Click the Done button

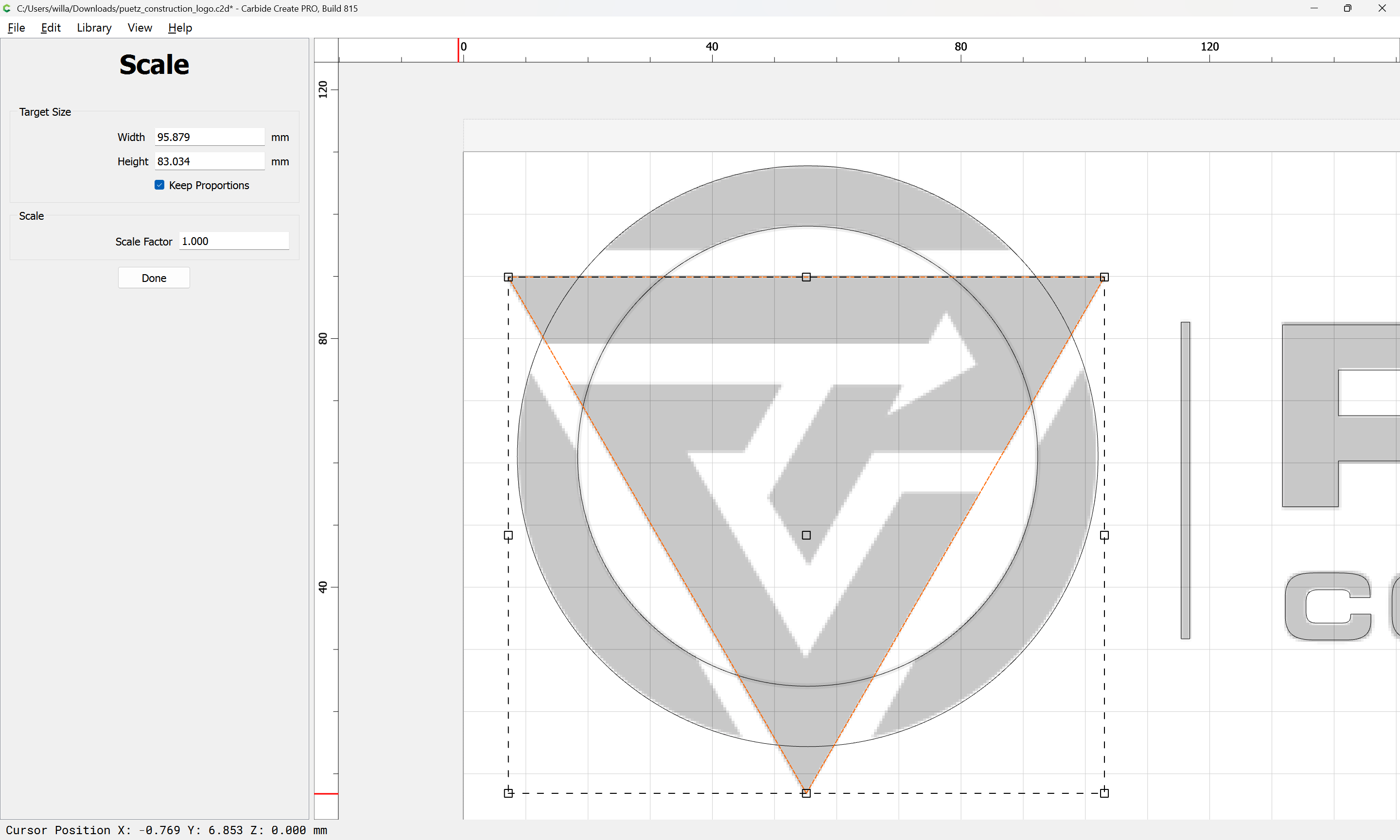pyautogui.click(x=154, y=278)
